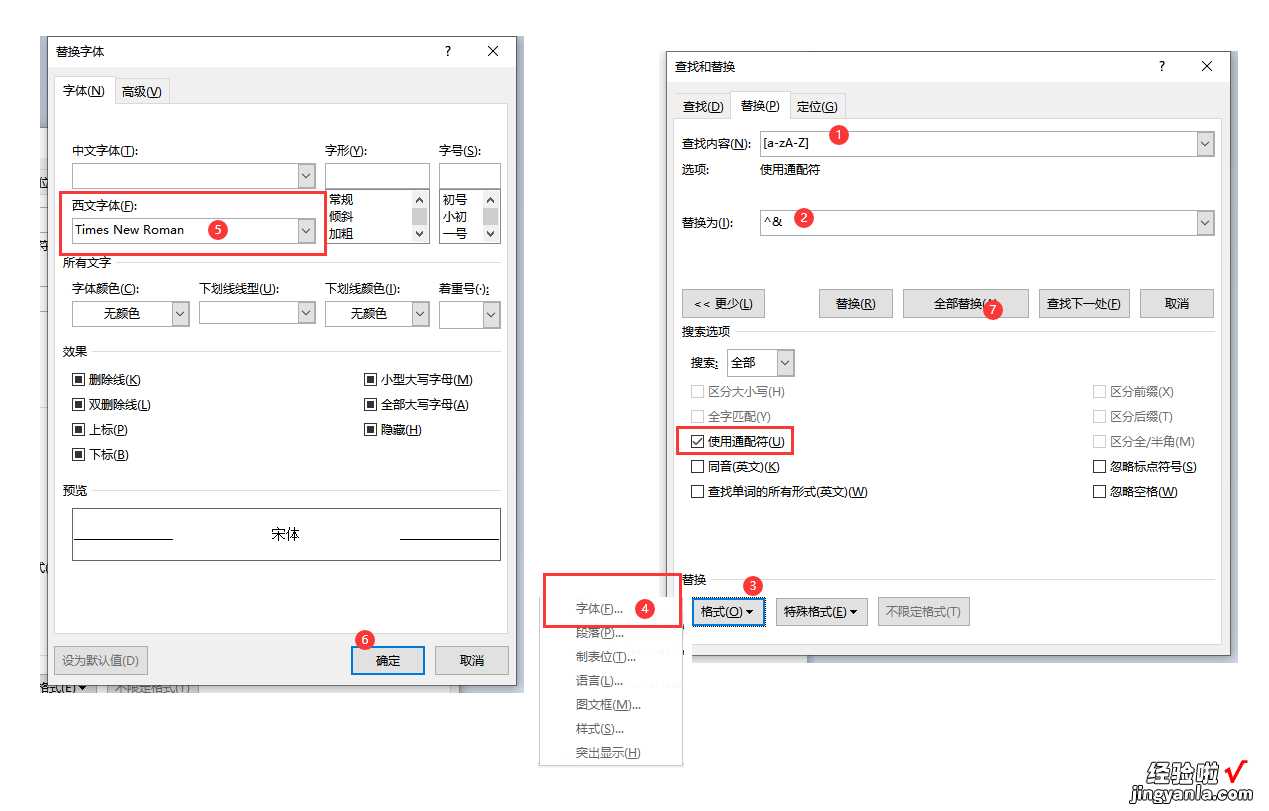1269x811 pixels.
Task: Select 常规 in the font style list
Action: [341, 200]
